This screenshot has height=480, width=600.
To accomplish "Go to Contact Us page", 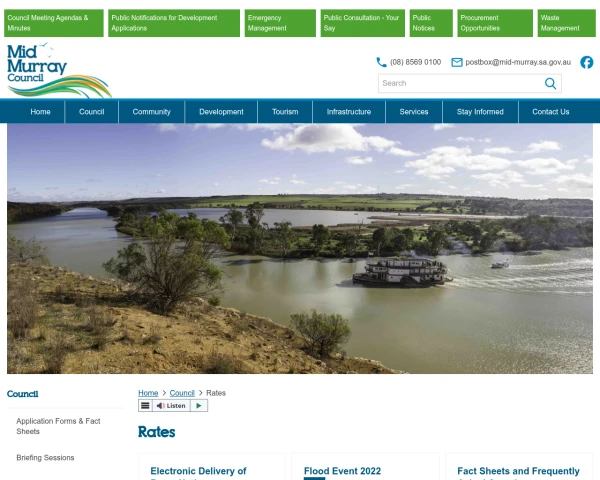I will pyautogui.click(x=550, y=112).
